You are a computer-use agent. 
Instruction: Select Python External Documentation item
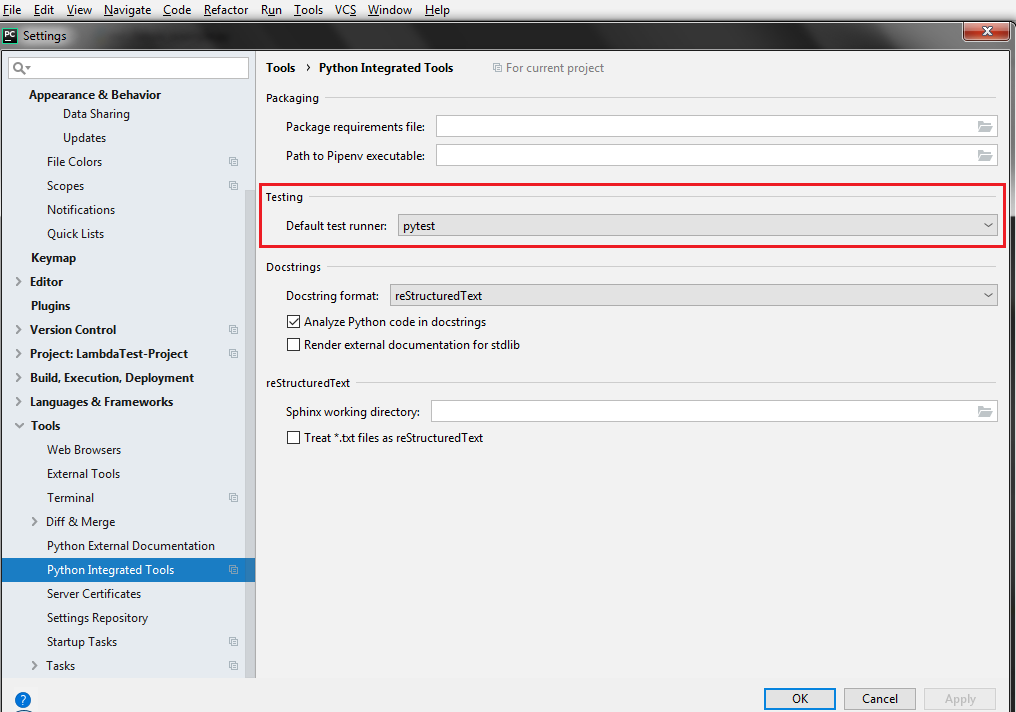130,545
